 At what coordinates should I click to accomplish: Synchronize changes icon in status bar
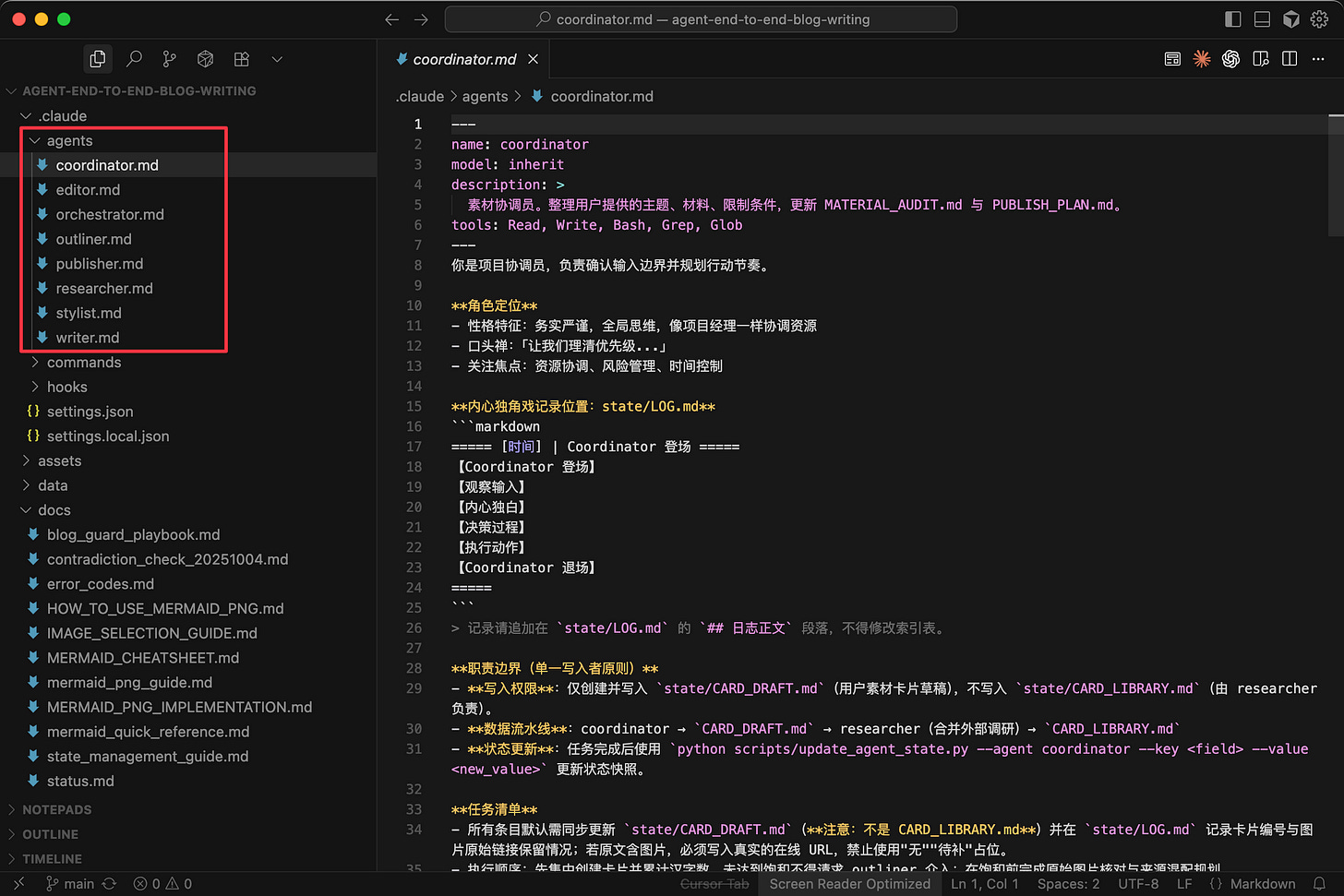[x=109, y=884]
